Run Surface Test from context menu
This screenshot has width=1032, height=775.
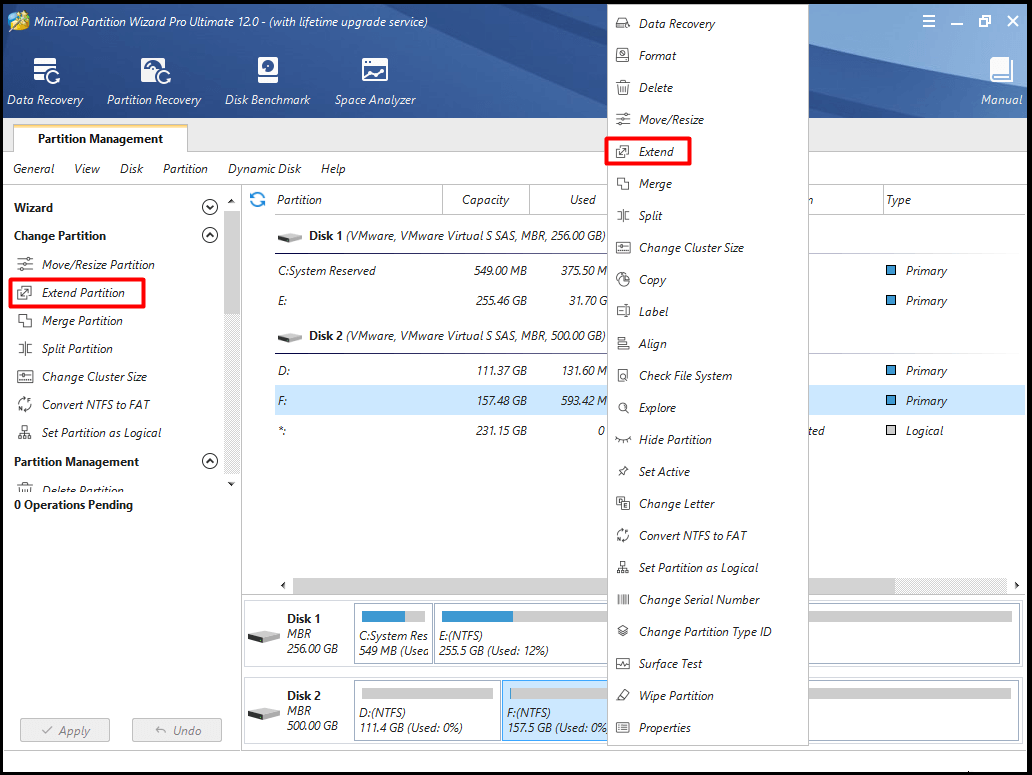point(708,664)
